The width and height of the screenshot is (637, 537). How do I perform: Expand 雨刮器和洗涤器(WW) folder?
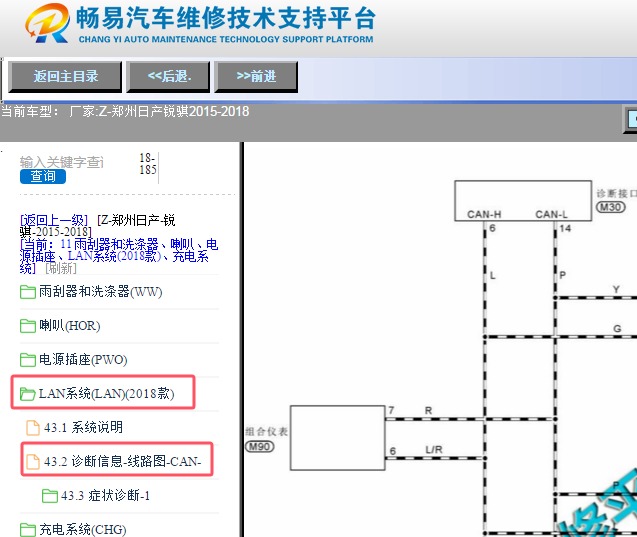pyautogui.click(x=100, y=292)
